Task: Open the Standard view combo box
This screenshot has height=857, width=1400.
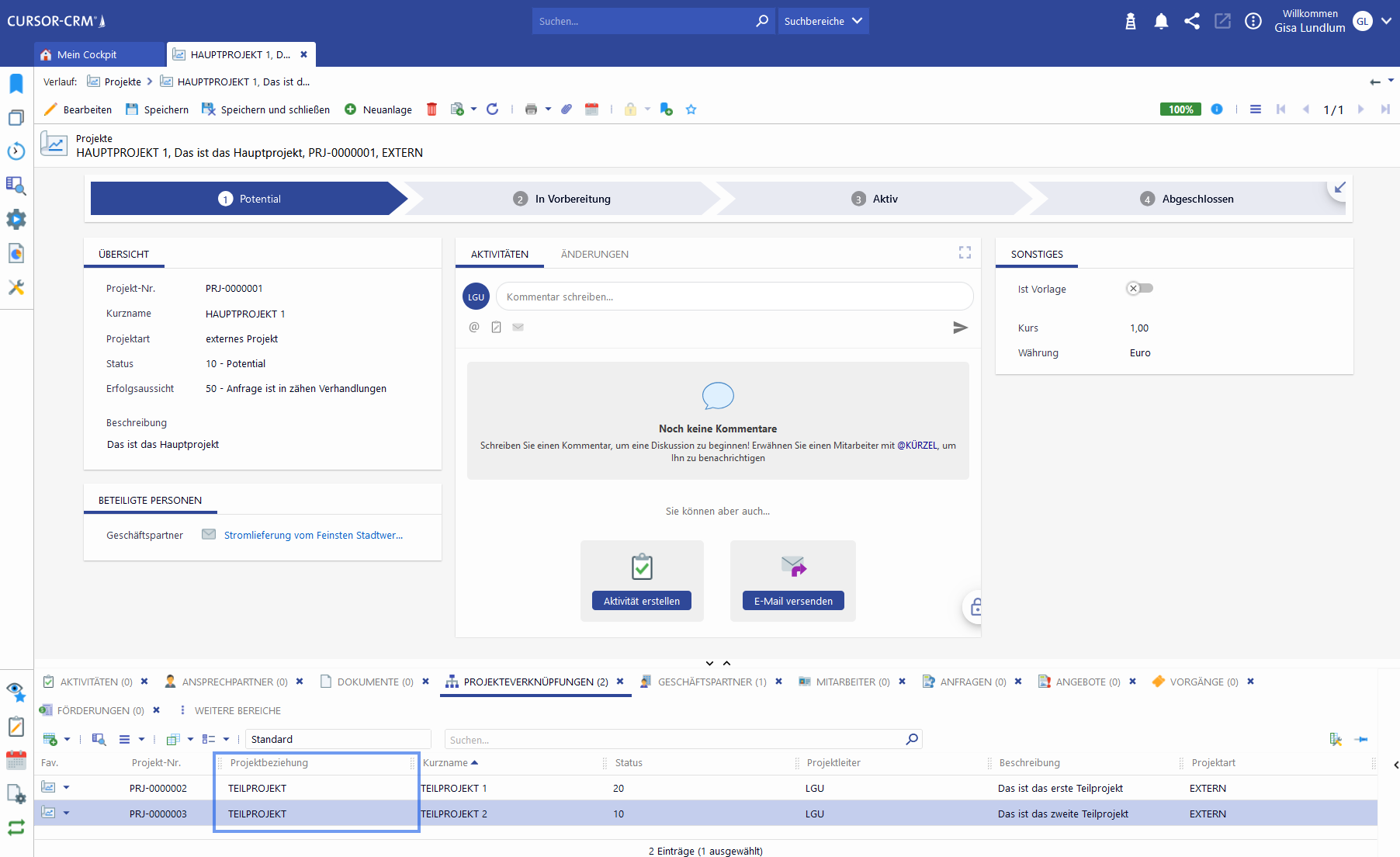Action: [x=338, y=739]
